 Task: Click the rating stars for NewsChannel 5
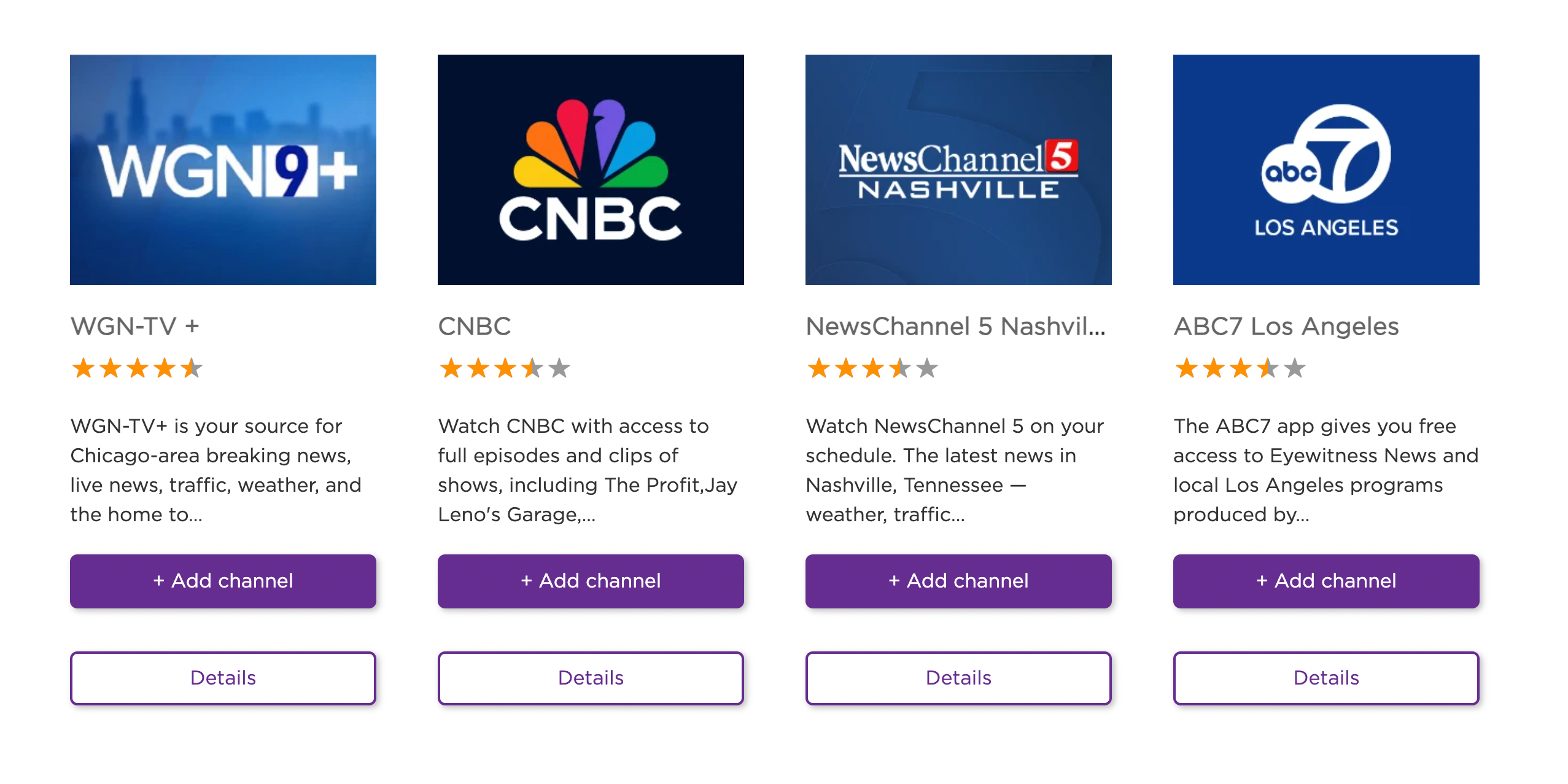(x=872, y=368)
